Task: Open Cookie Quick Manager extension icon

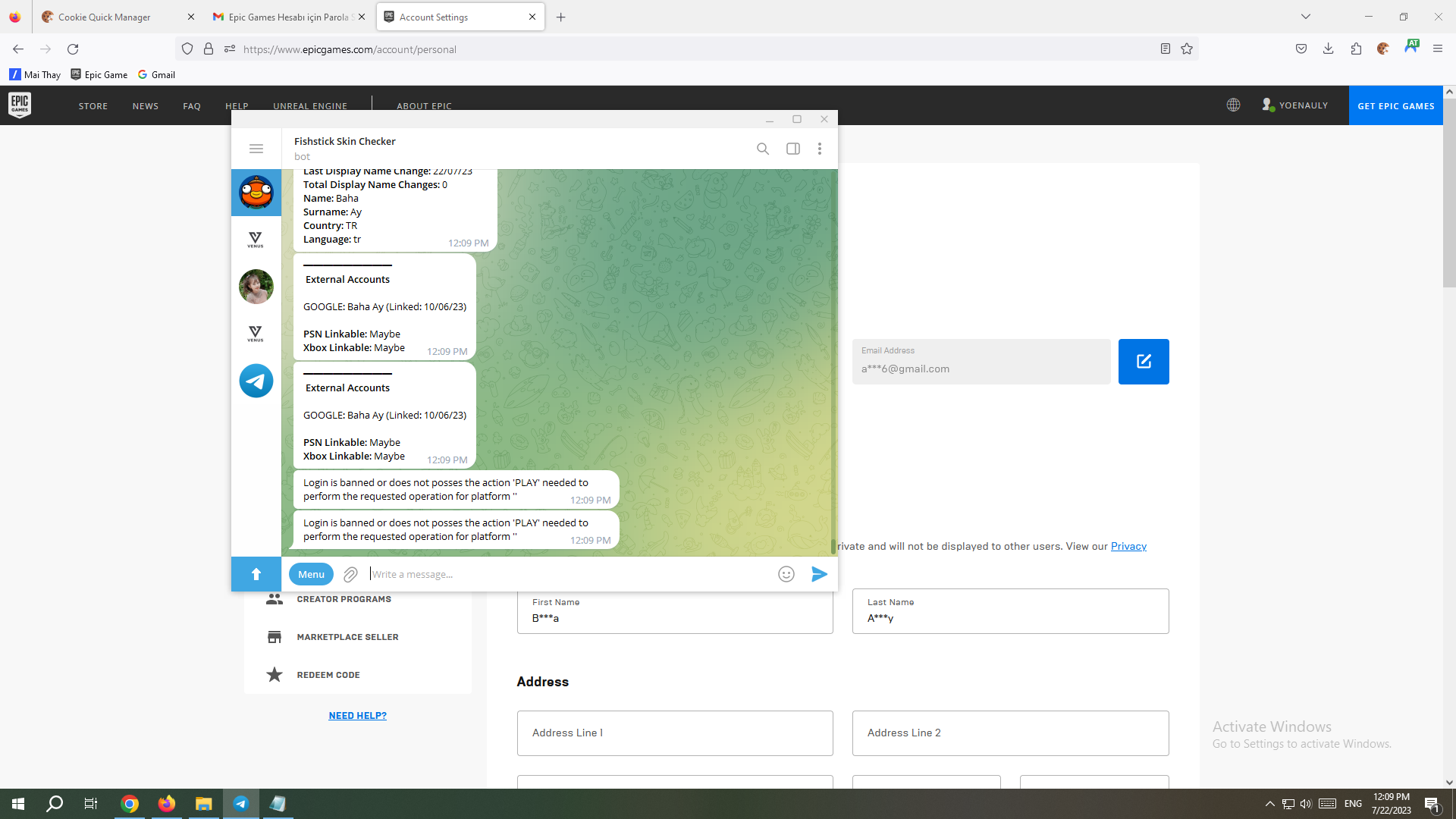Action: click(1383, 49)
